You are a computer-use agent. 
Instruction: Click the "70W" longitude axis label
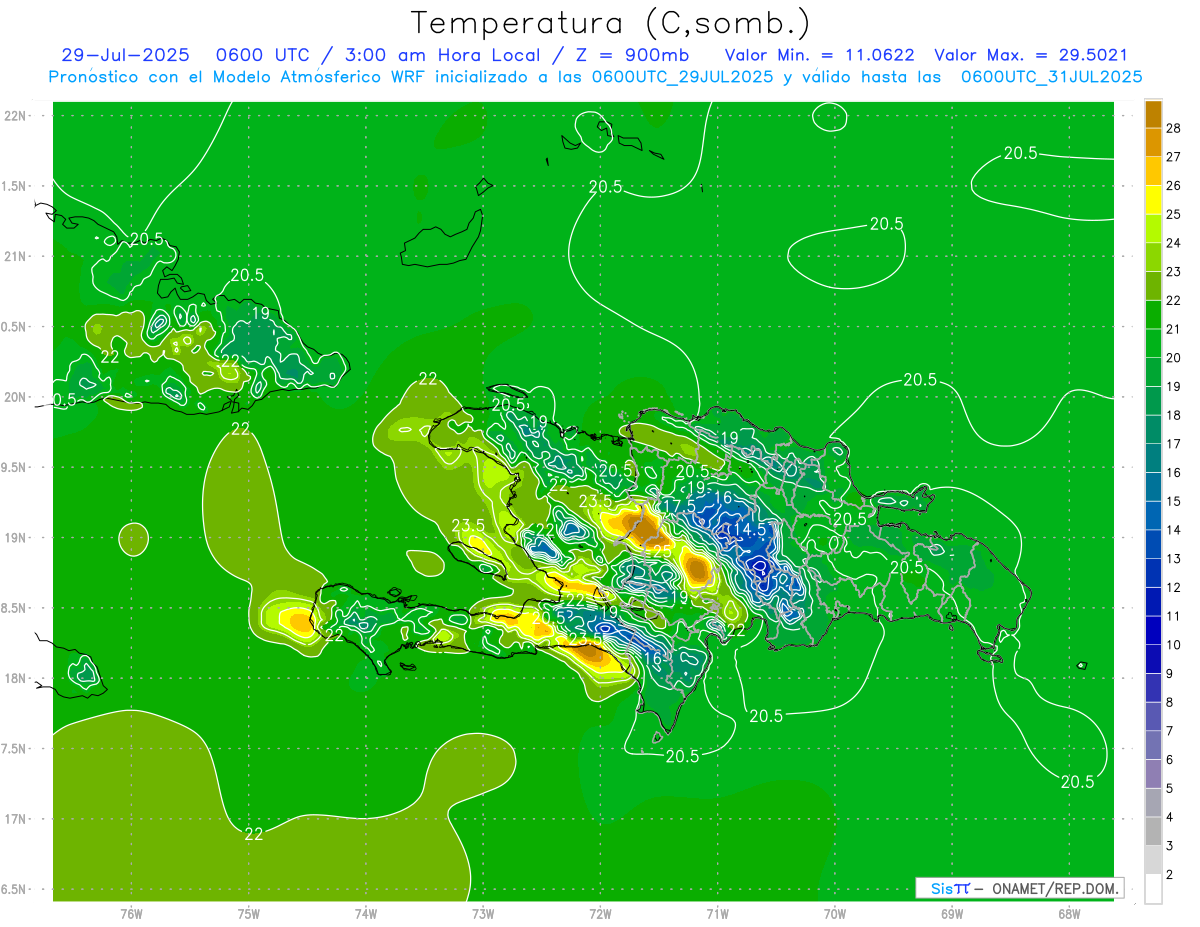[834, 913]
